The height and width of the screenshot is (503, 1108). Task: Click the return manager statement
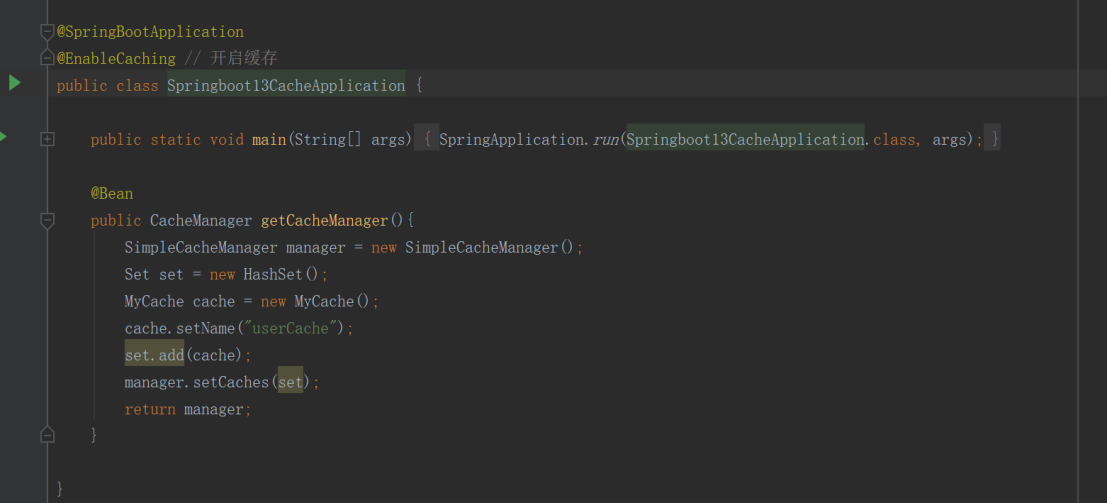tap(187, 409)
